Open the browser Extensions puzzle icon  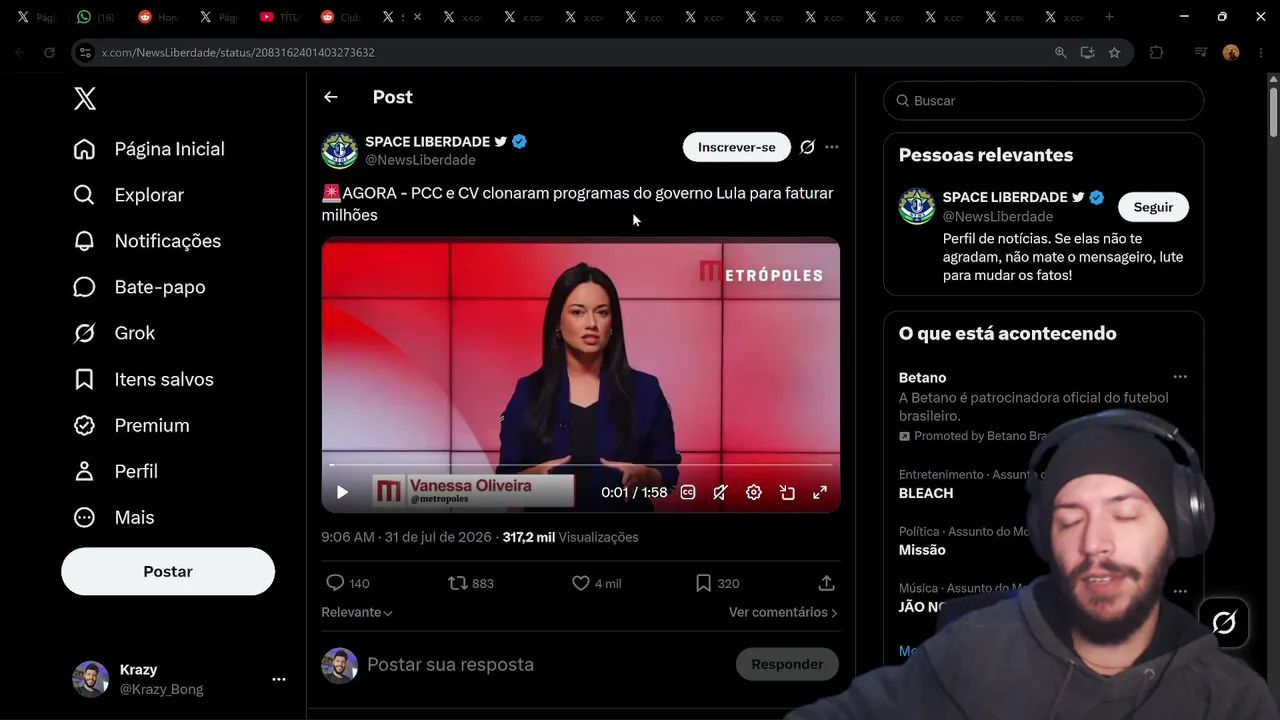coord(1156,53)
